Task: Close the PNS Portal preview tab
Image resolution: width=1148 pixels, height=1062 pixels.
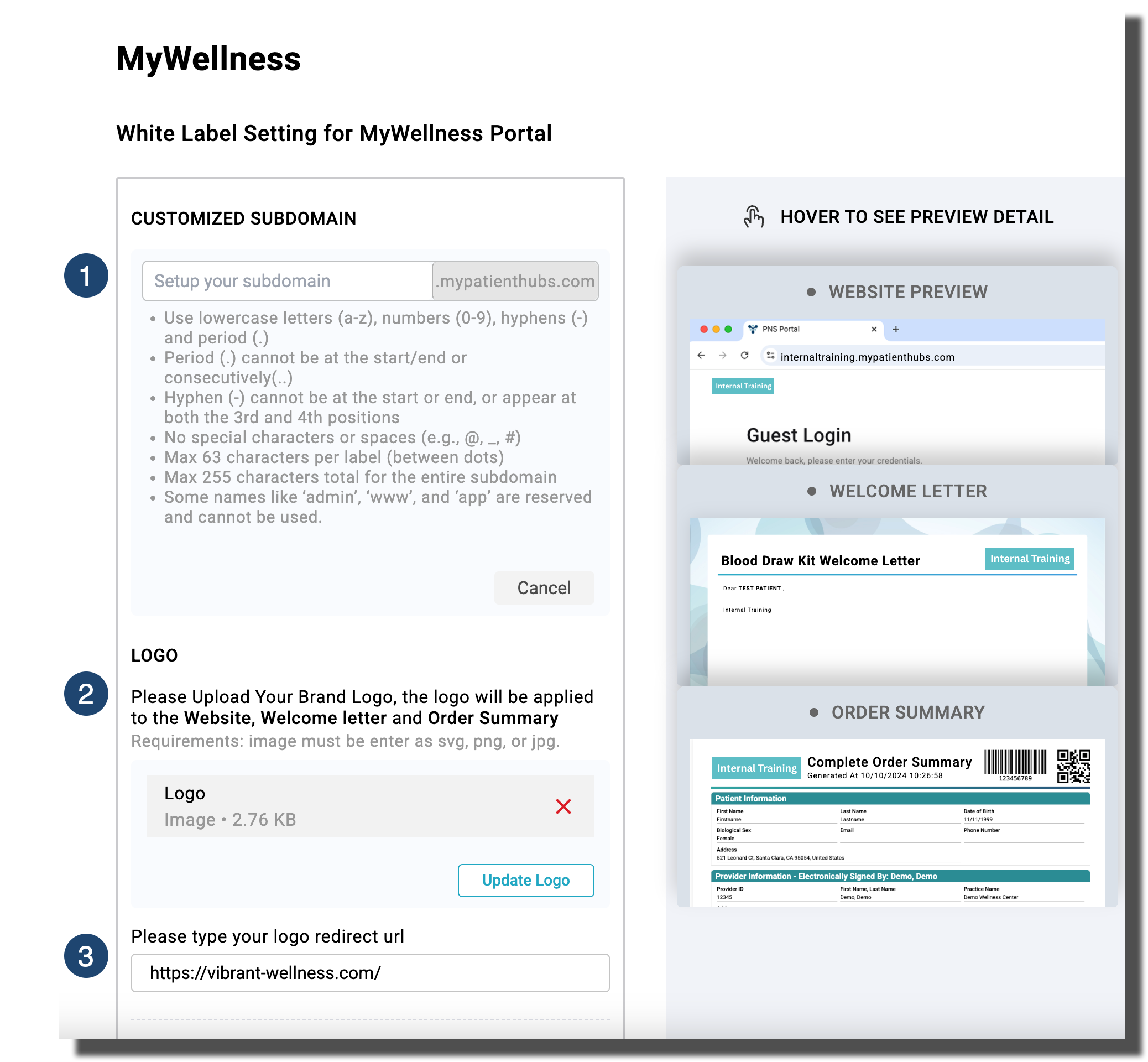Action: click(x=874, y=329)
